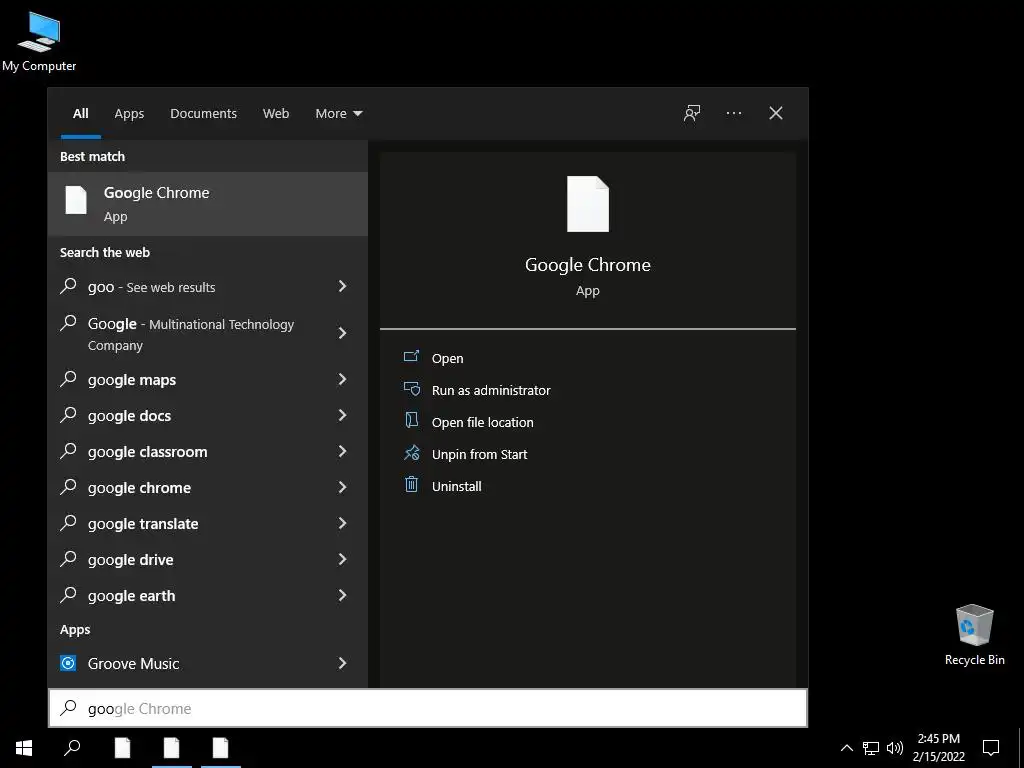Expand arrow for 'goo - See web results'
This screenshot has width=1024, height=768.
[x=342, y=286]
